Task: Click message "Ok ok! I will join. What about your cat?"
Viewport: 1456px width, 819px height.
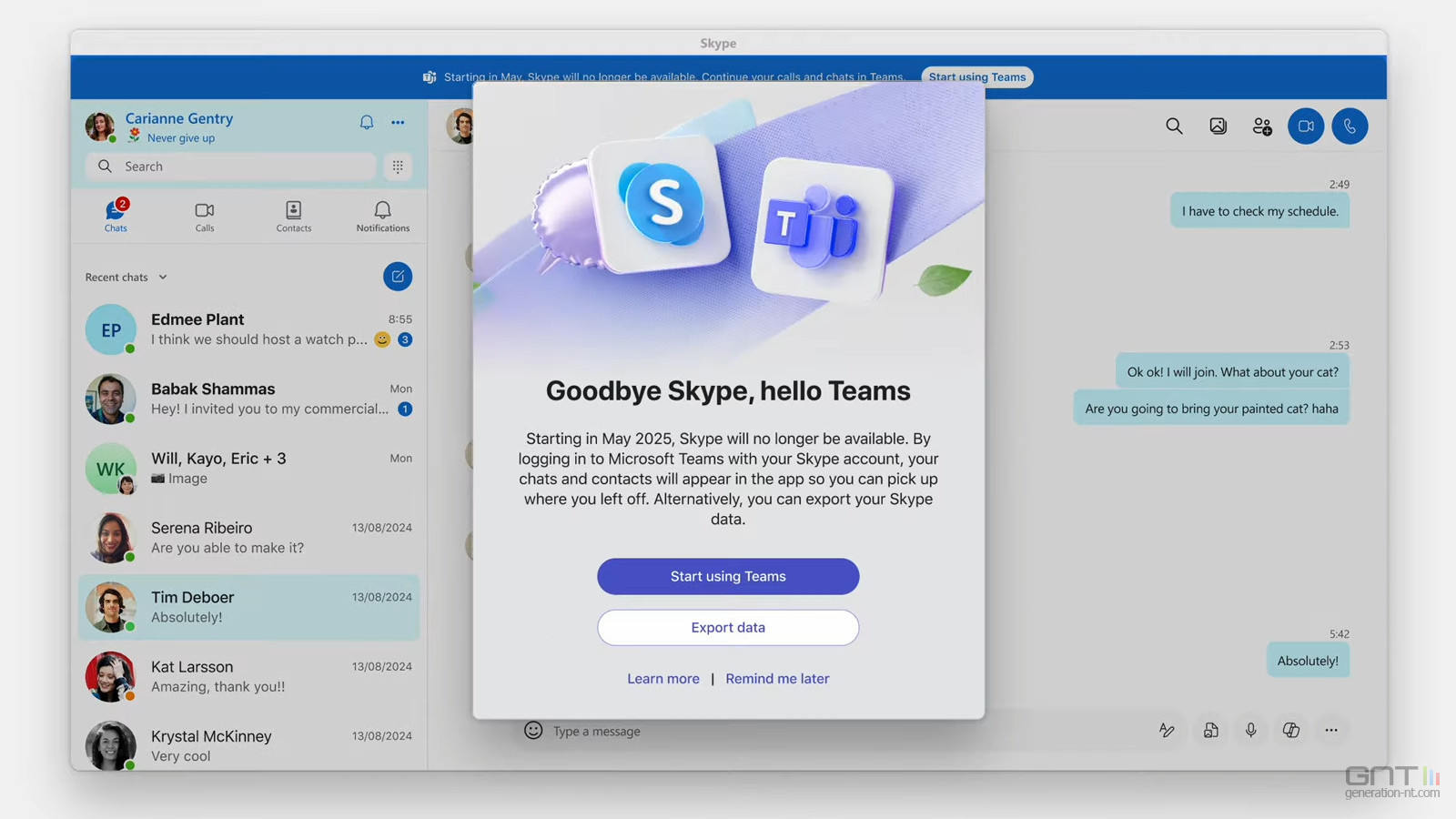Action: coord(1233,372)
